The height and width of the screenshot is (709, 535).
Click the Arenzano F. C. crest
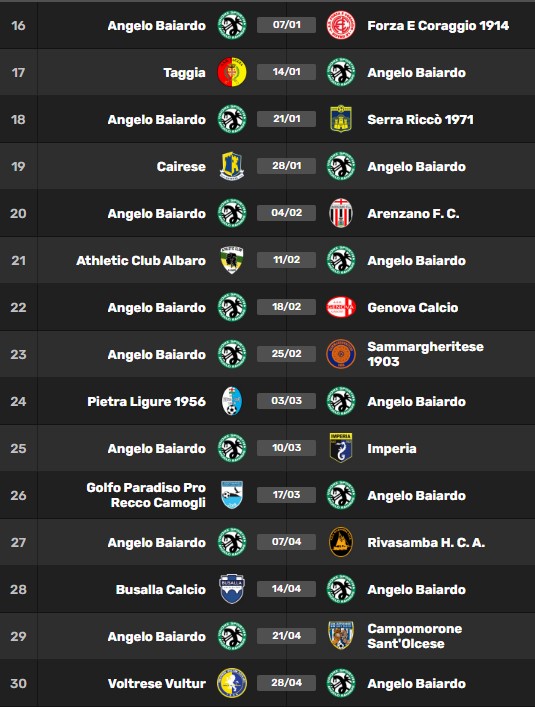[x=341, y=213]
